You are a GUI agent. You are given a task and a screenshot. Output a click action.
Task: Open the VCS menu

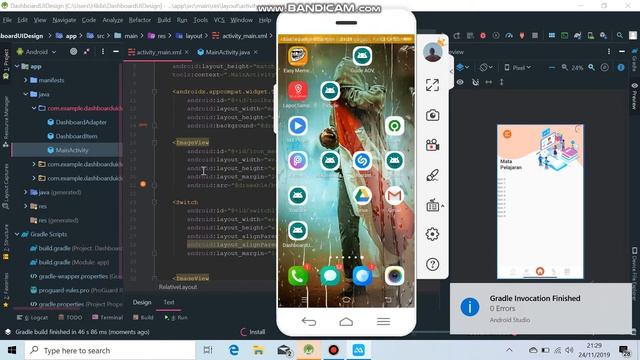219,20
